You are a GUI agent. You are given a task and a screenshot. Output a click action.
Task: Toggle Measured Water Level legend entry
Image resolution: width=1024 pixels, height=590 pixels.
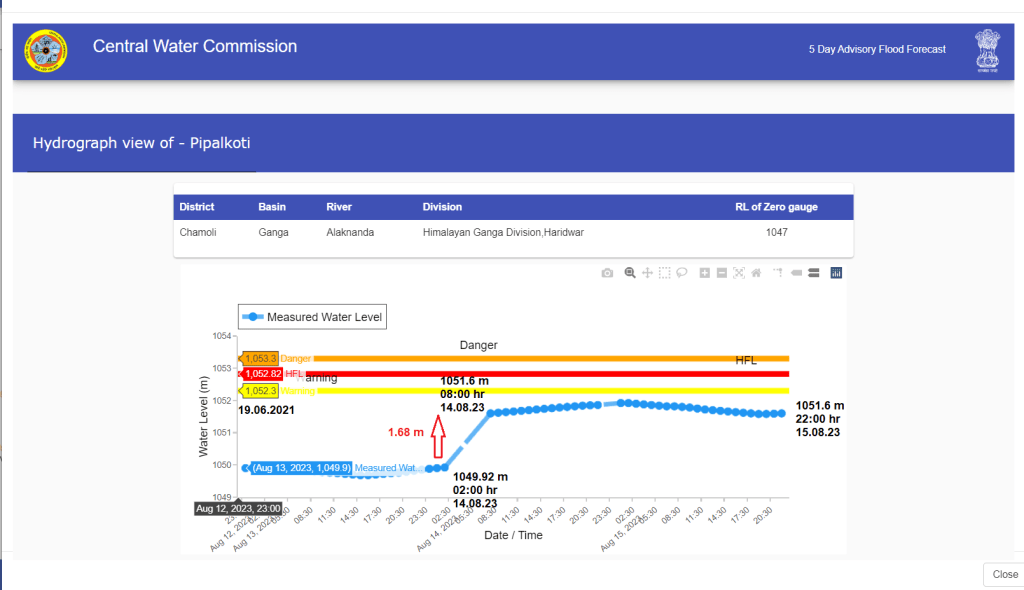[310, 317]
